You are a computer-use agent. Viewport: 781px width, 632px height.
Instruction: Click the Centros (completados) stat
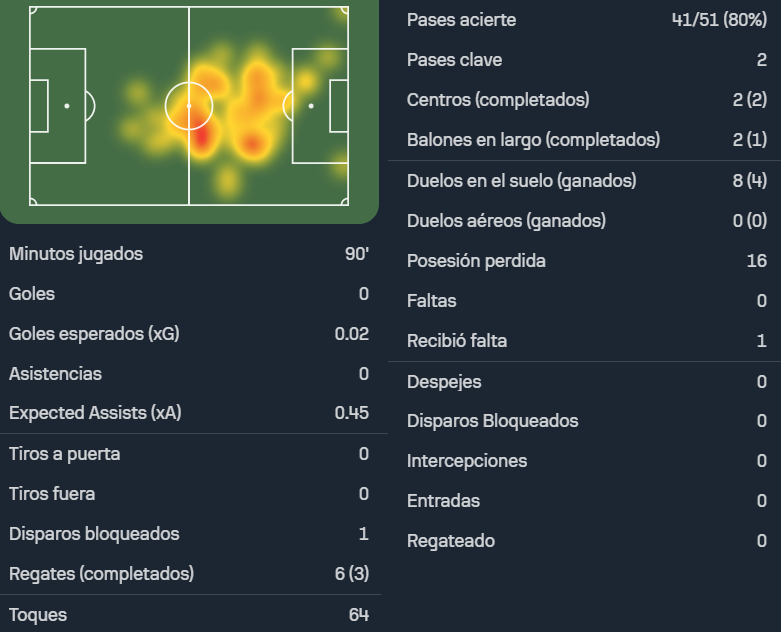click(586, 100)
